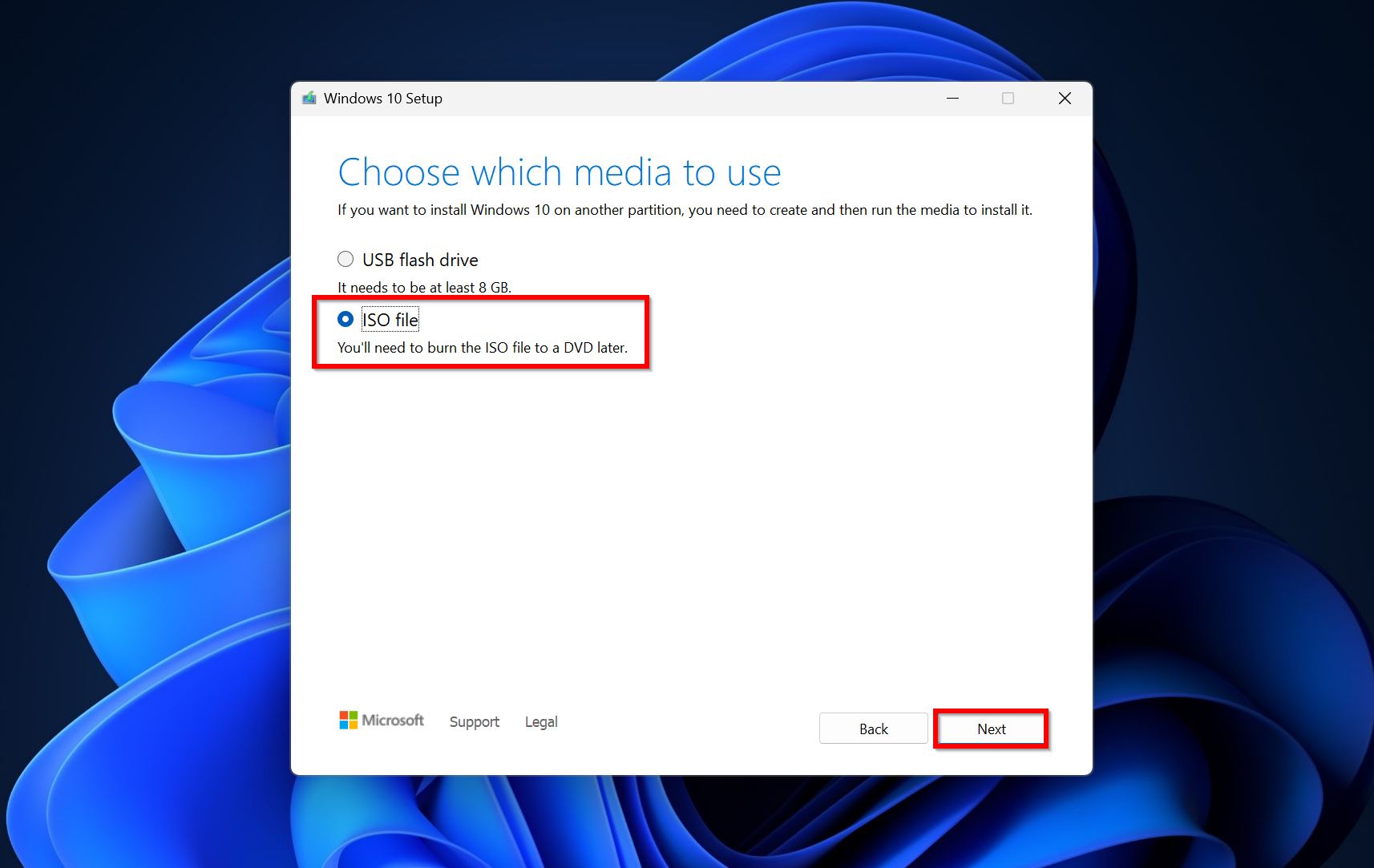Open the Legal link
This screenshot has height=868, width=1374.
[x=541, y=721]
